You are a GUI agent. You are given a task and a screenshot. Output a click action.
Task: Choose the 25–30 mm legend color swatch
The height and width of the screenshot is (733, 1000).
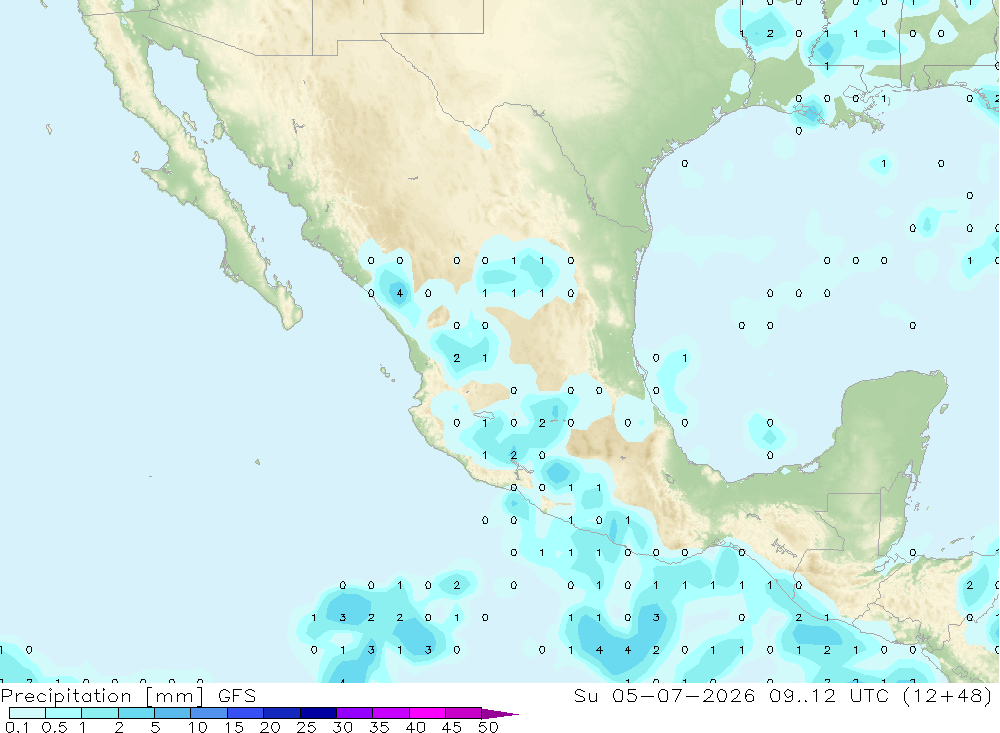click(318, 713)
